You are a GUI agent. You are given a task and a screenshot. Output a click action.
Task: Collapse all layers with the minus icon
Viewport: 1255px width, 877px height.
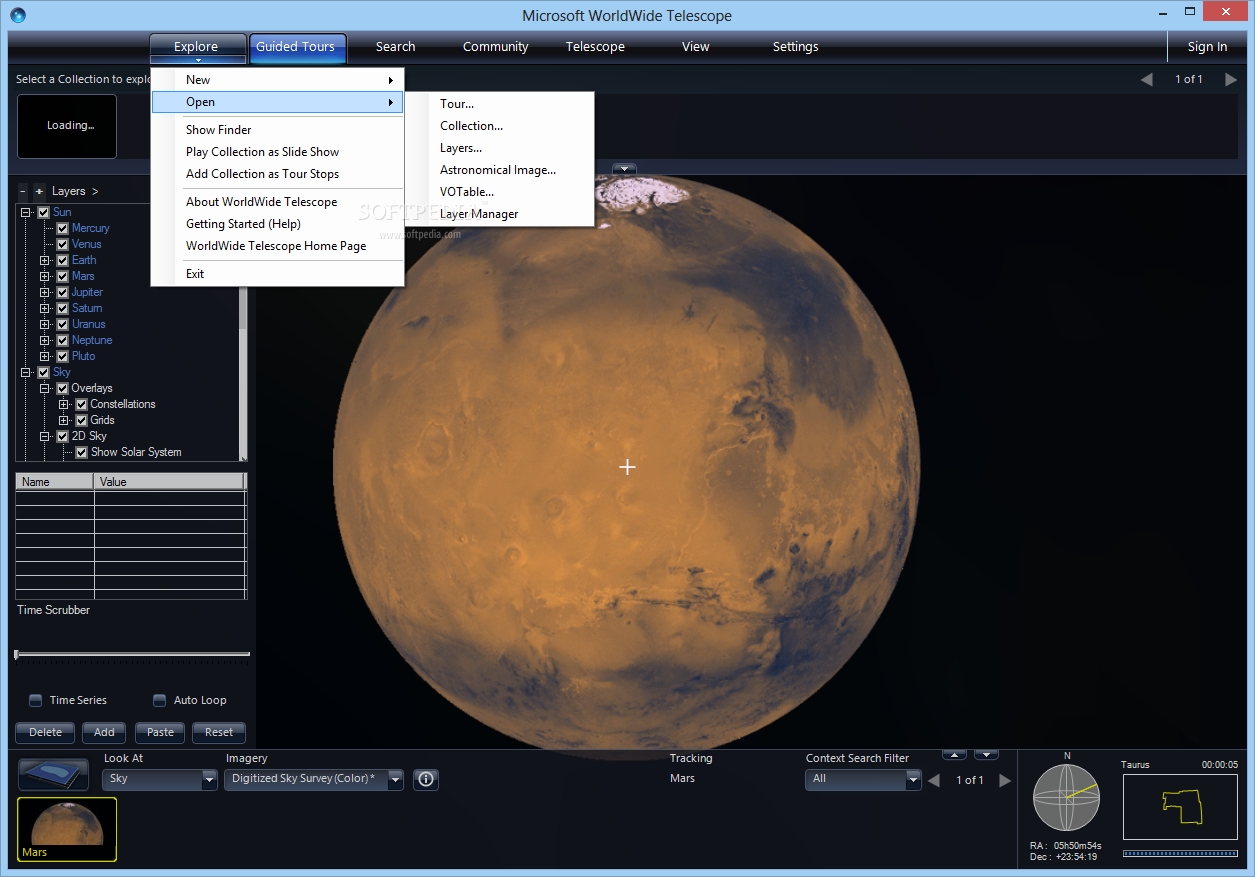(x=23, y=191)
